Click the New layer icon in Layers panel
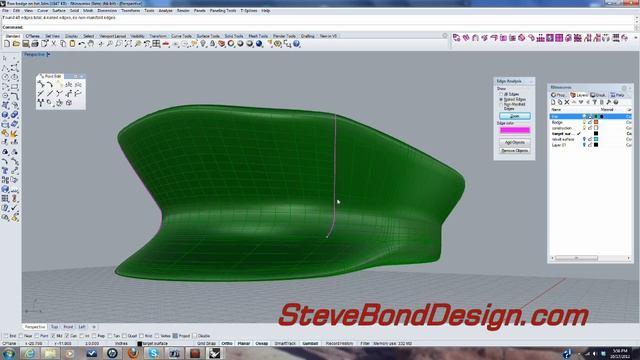The height and width of the screenshot is (360, 640). [x=553, y=102]
